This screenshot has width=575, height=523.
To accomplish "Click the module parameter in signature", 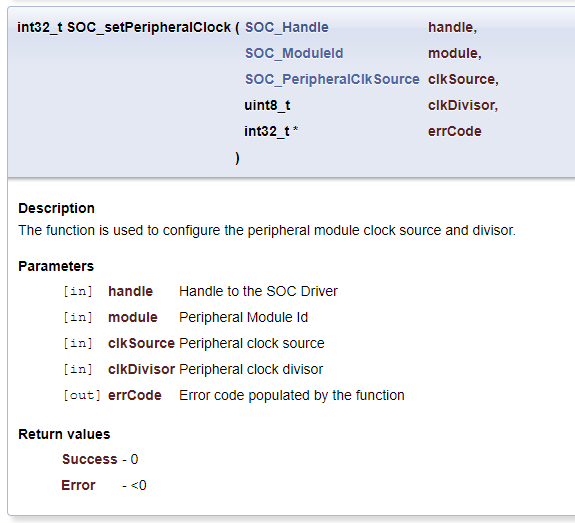I will point(453,53).
